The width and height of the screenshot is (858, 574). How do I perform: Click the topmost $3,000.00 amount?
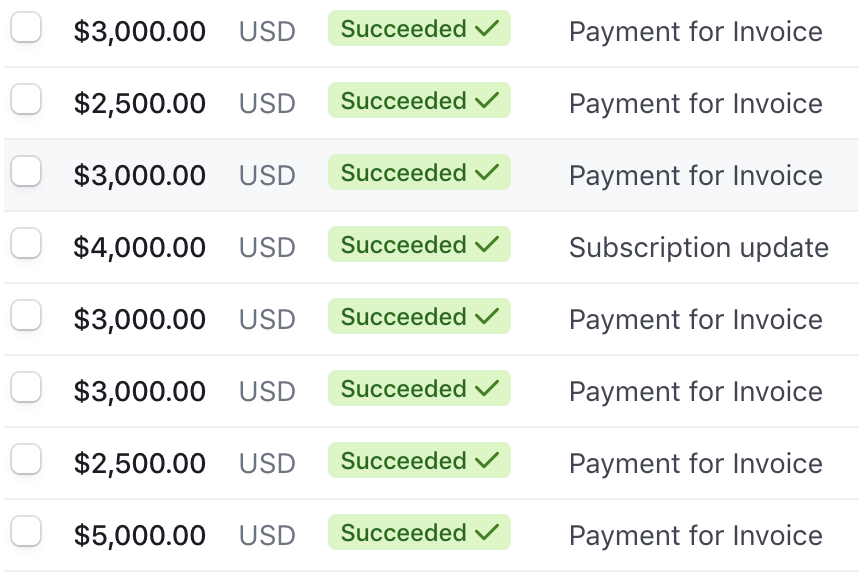(x=140, y=31)
